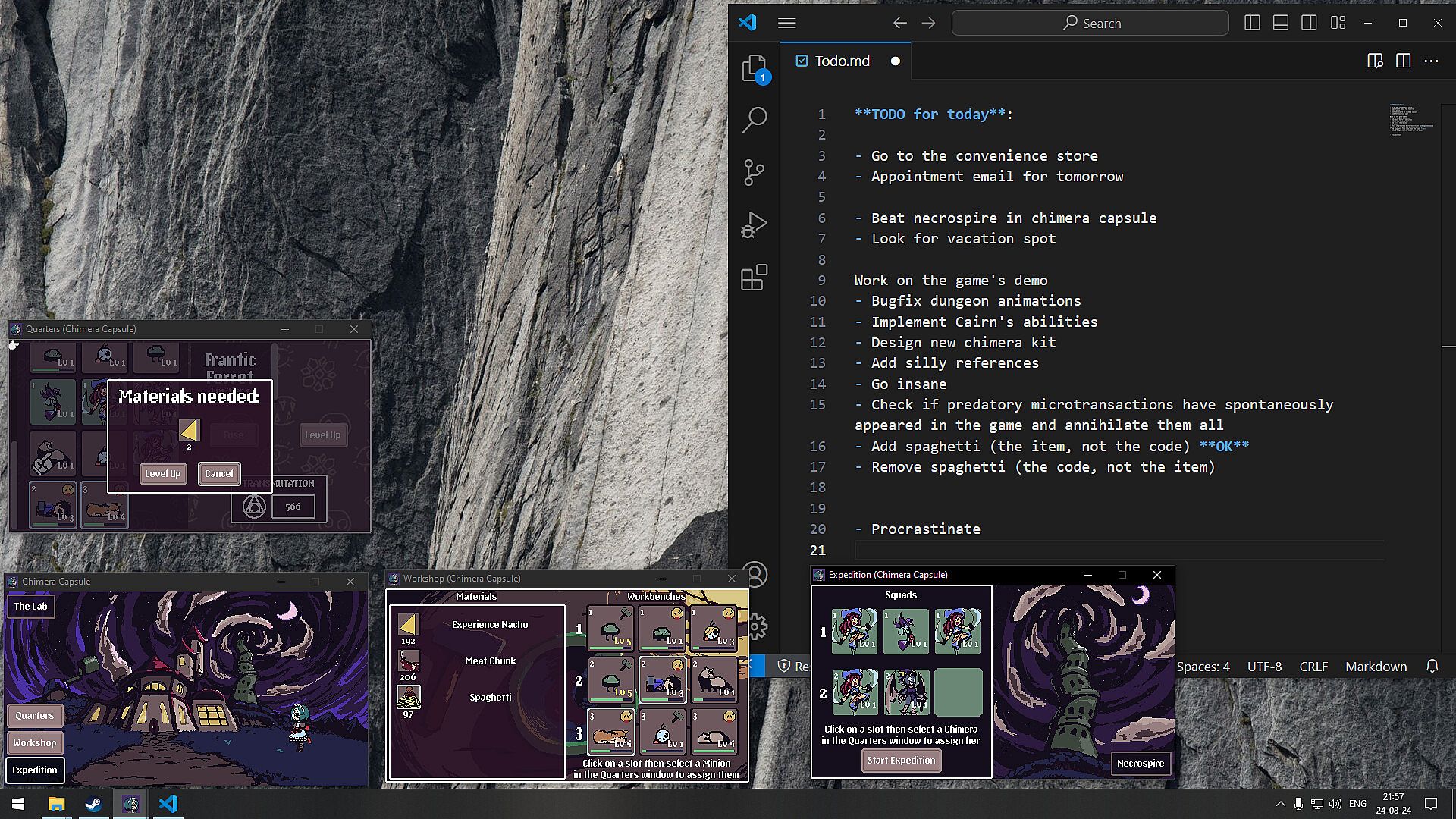Screen dimensions: 1456x819
Task: Open the VS Code Explorer panel
Action: [754, 68]
